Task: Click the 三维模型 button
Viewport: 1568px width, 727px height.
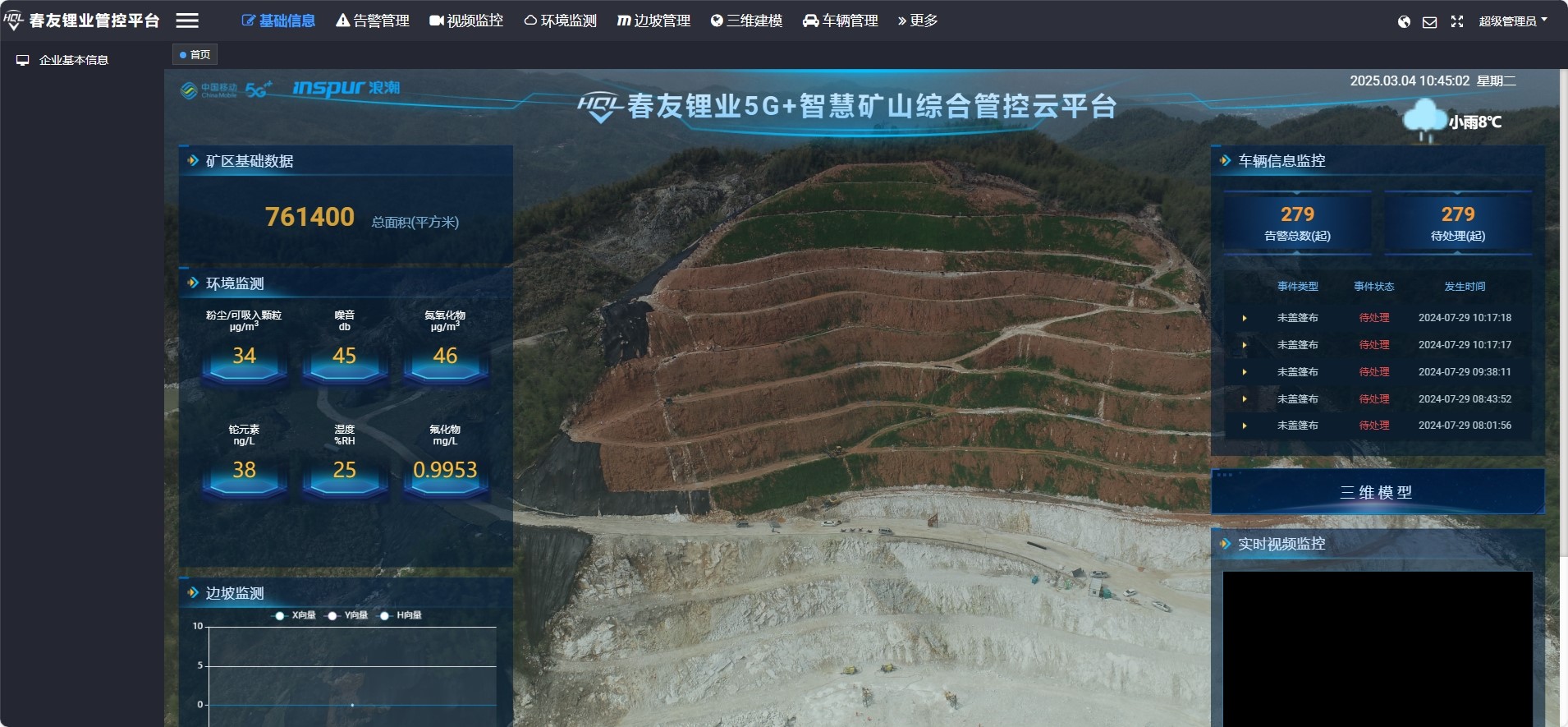Action: pos(1378,492)
